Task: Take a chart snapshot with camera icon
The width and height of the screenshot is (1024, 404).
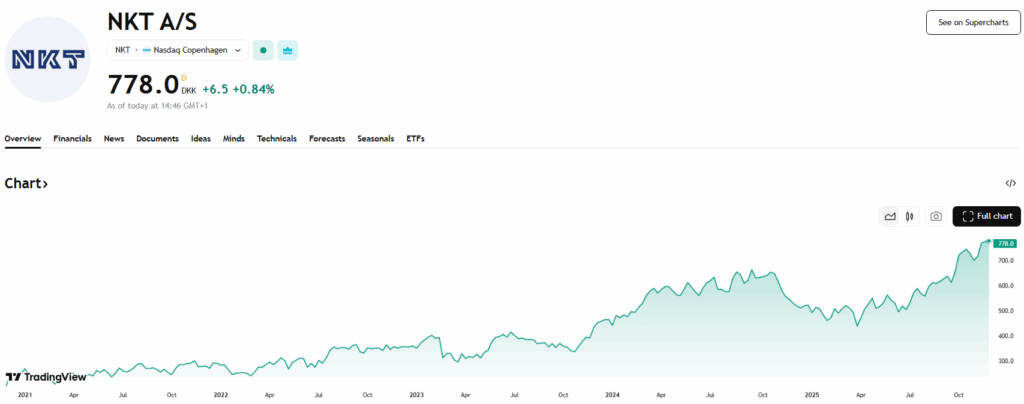Action: [x=935, y=216]
